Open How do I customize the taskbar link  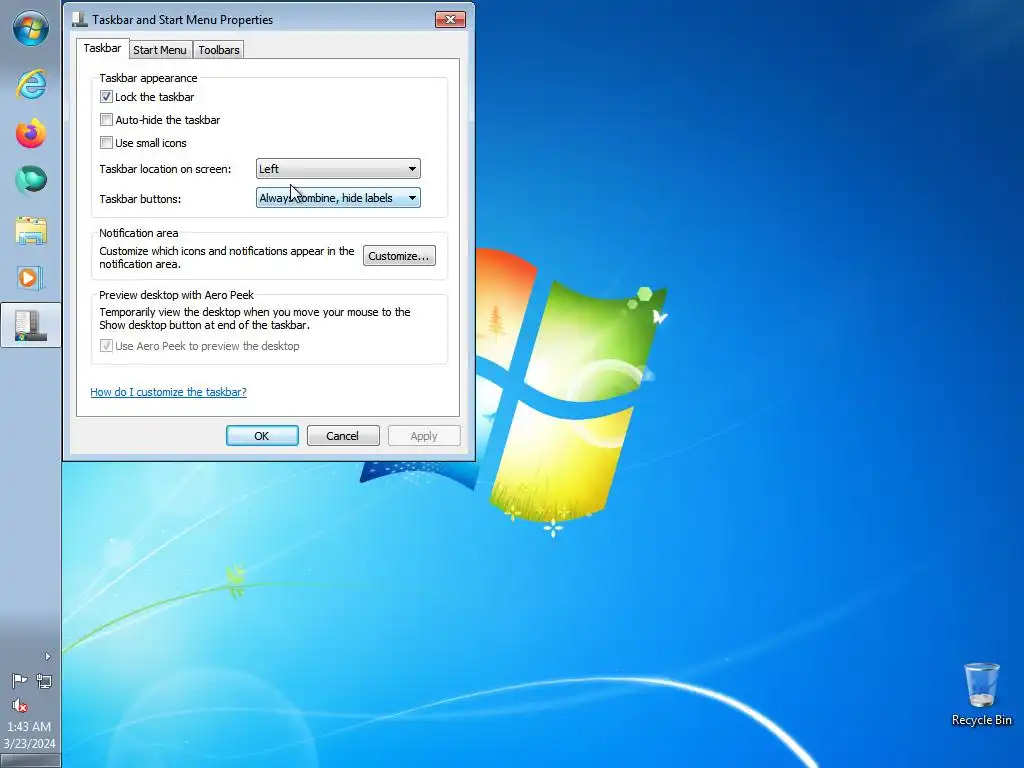(x=168, y=392)
